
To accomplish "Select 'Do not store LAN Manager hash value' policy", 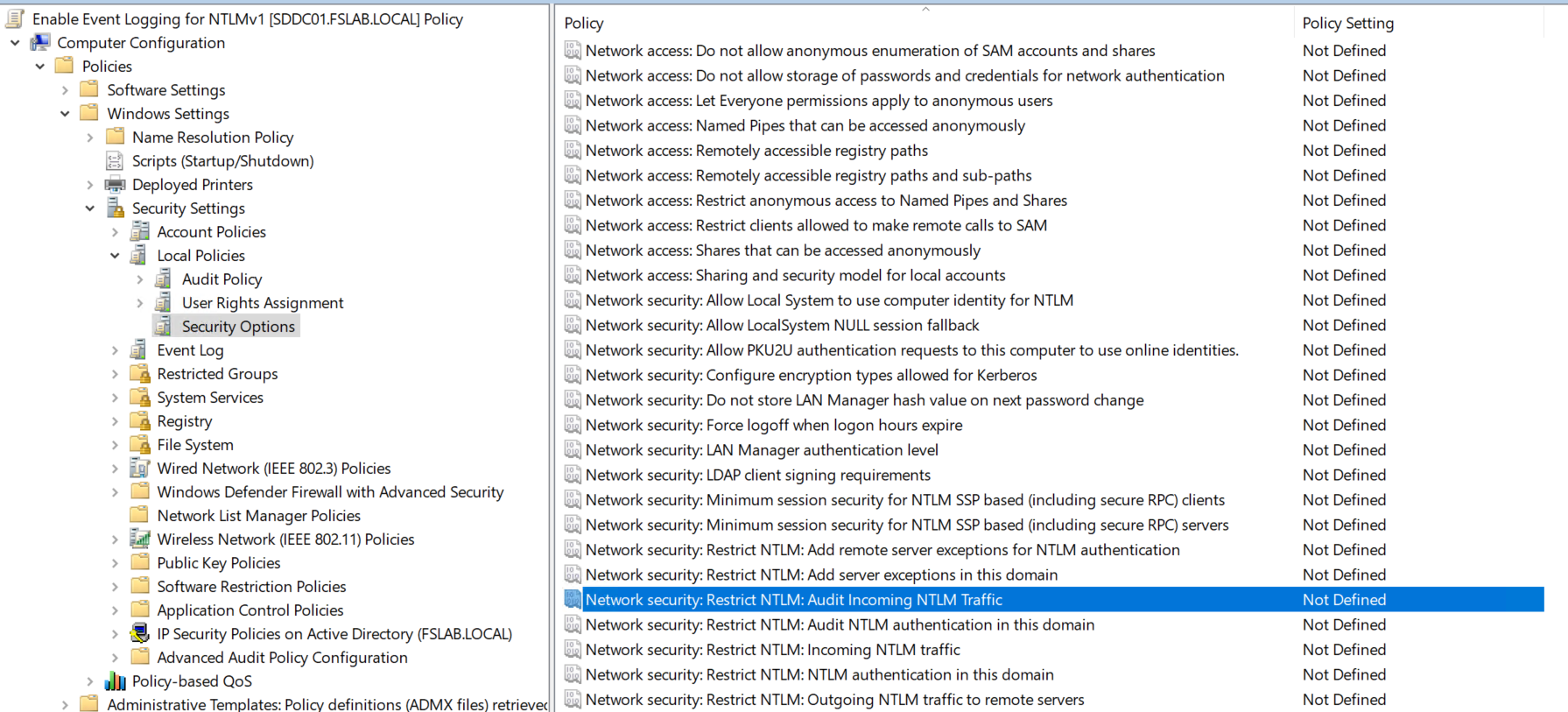I will [x=864, y=399].
